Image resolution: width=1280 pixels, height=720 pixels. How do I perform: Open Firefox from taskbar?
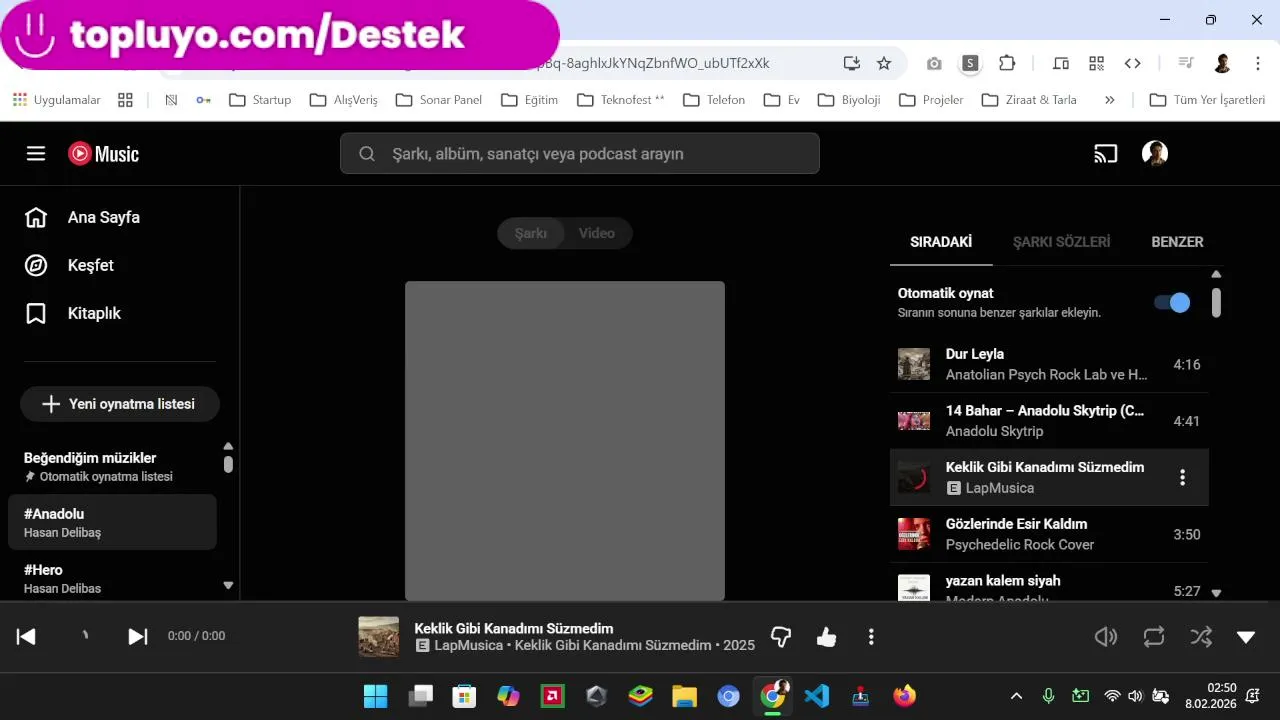coord(905,696)
